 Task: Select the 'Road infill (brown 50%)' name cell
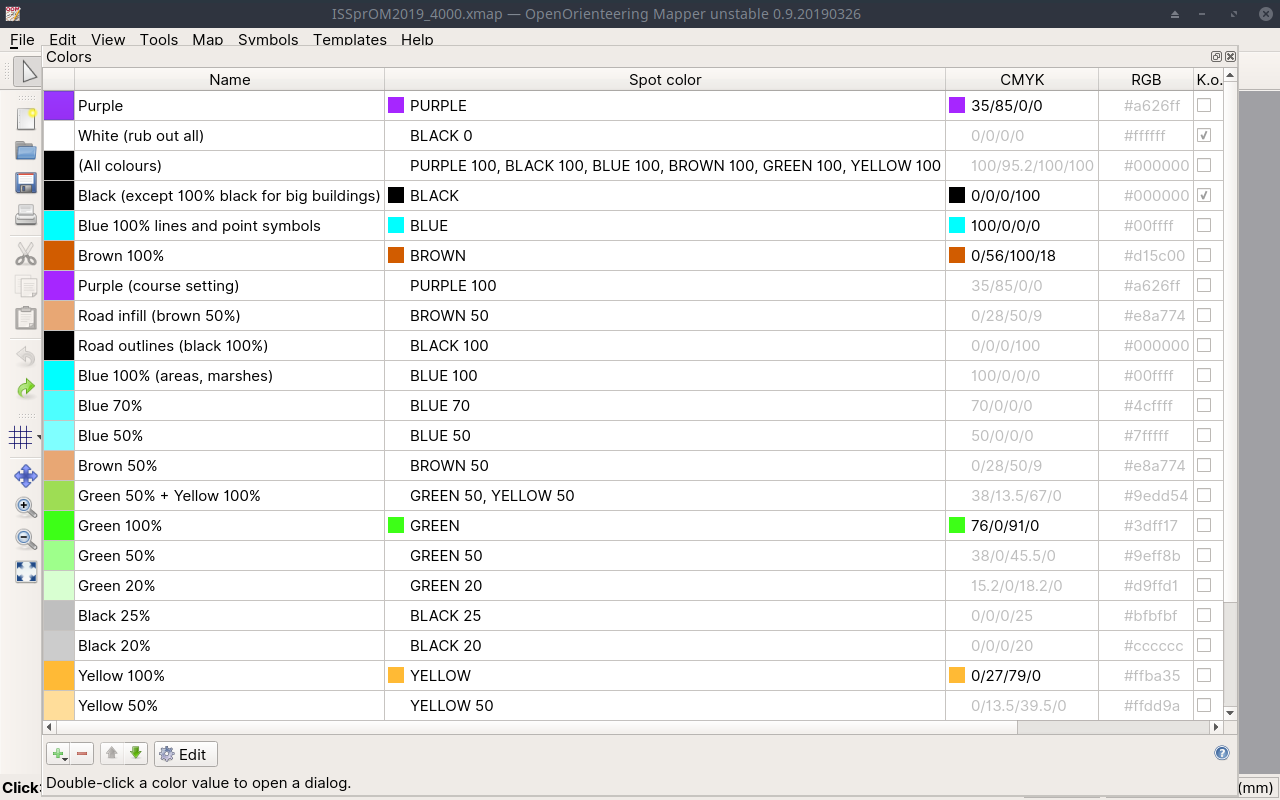click(229, 315)
